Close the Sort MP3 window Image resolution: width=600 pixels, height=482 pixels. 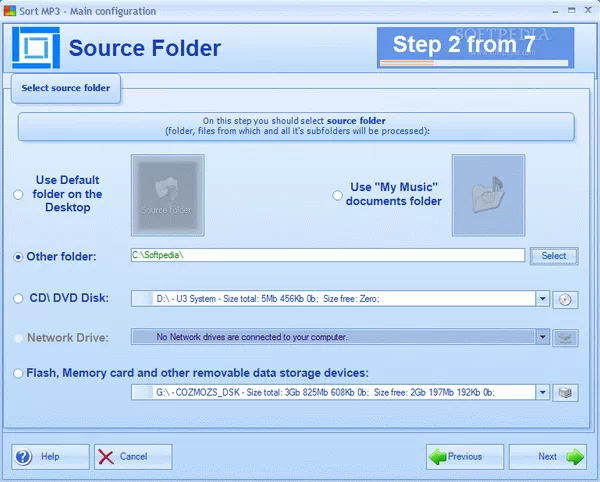(x=588, y=10)
